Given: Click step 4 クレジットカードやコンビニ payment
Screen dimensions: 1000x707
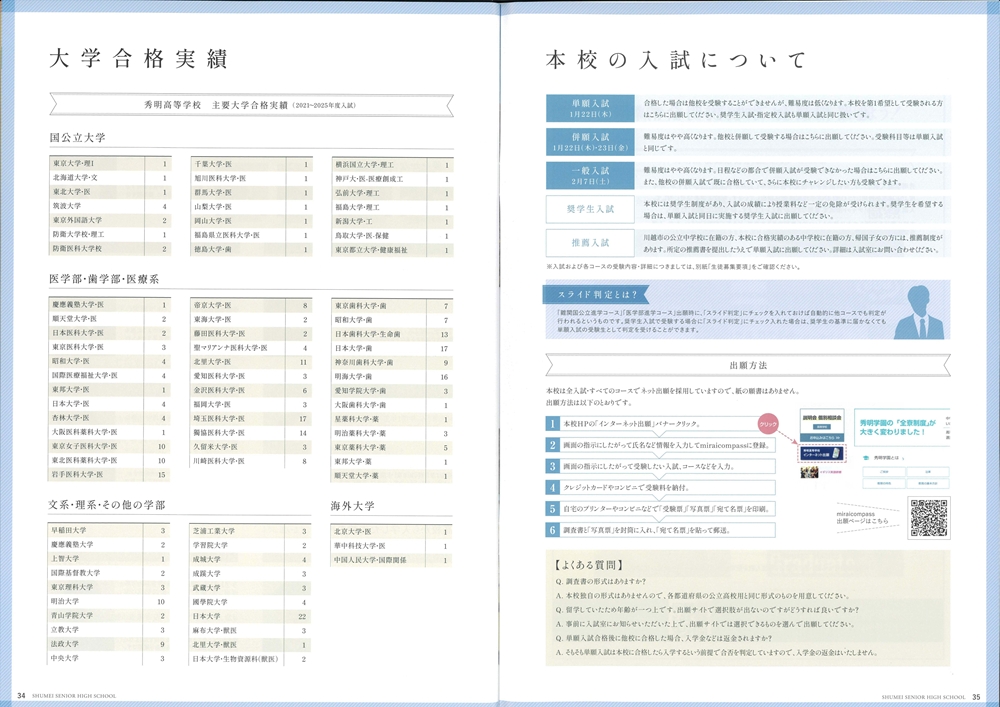Looking at the screenshot, I should tap(660, 488).
